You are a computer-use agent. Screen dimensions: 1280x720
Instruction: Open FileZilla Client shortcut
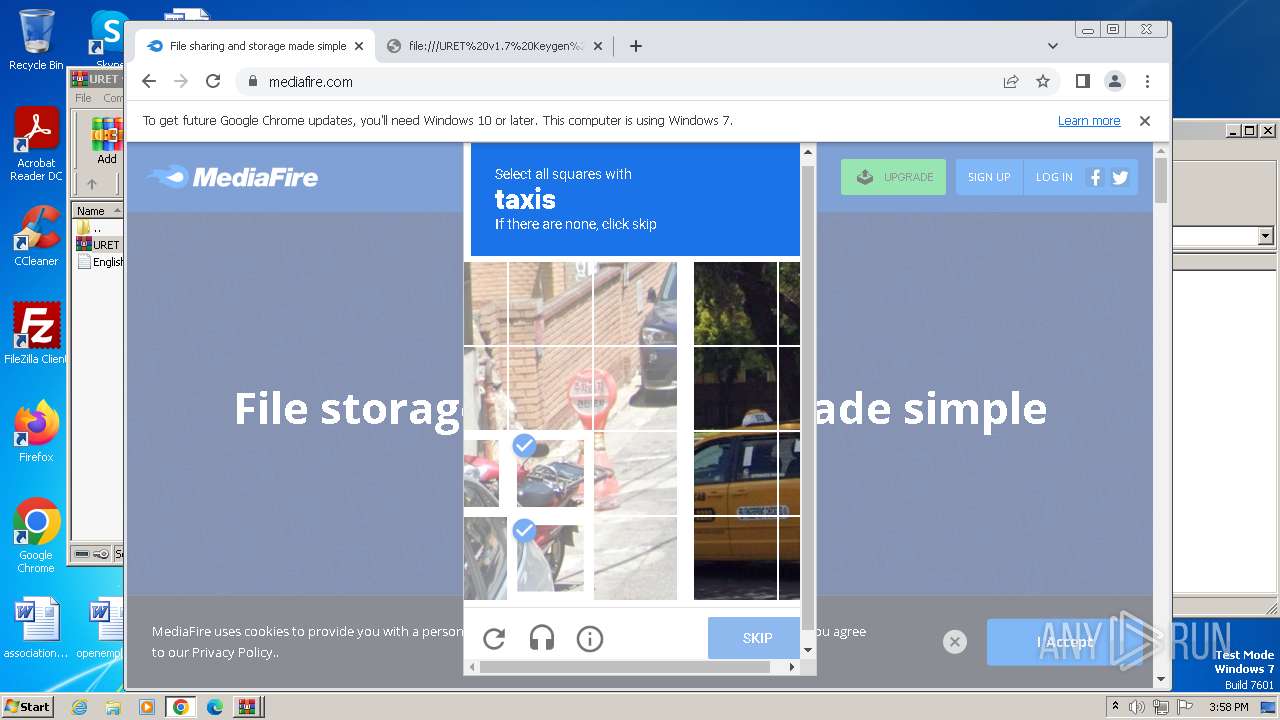(36, 334)
